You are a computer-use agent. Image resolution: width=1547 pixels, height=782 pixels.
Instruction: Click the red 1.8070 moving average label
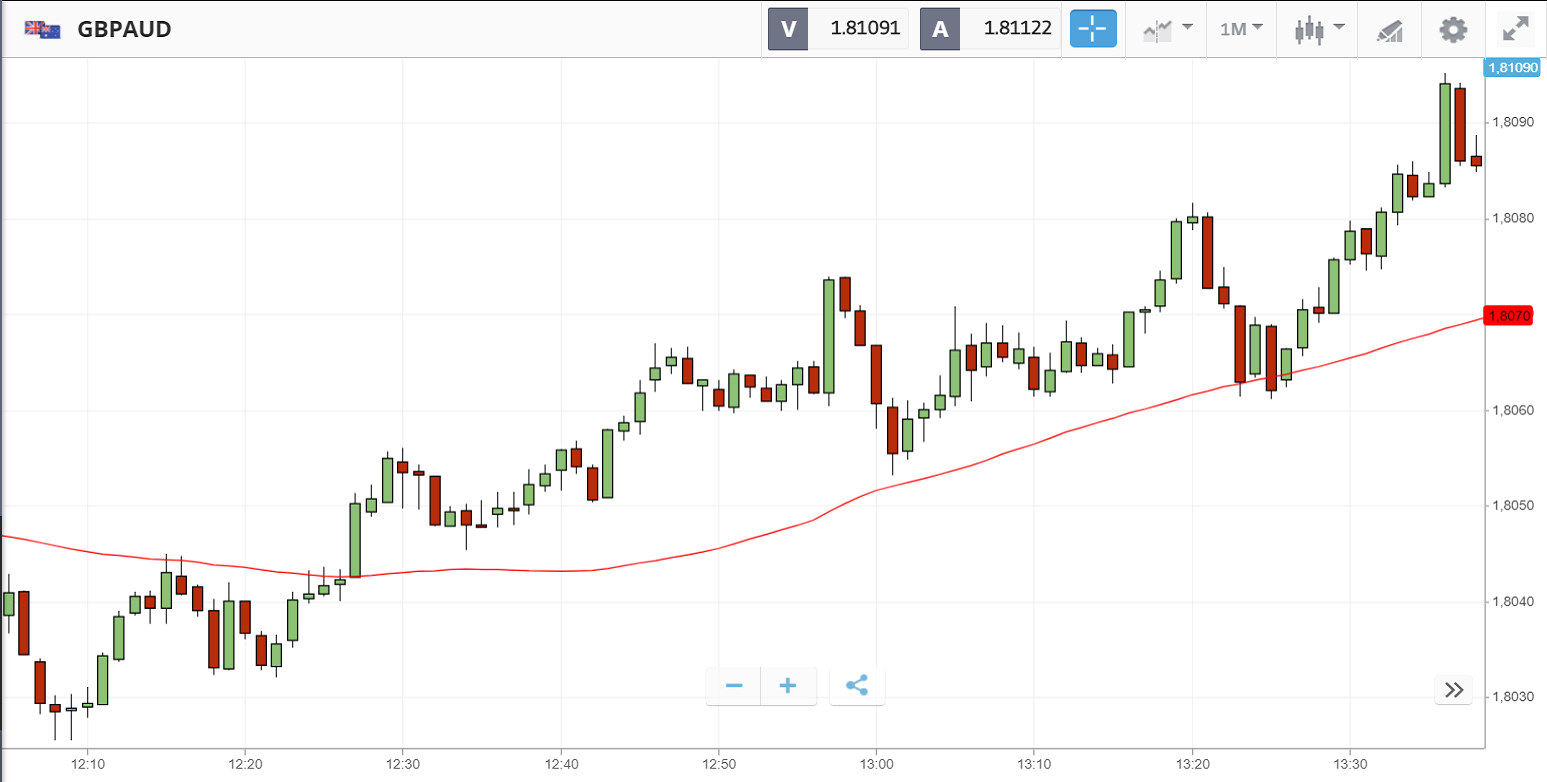pyautogui.click(x=1509, y=316)
